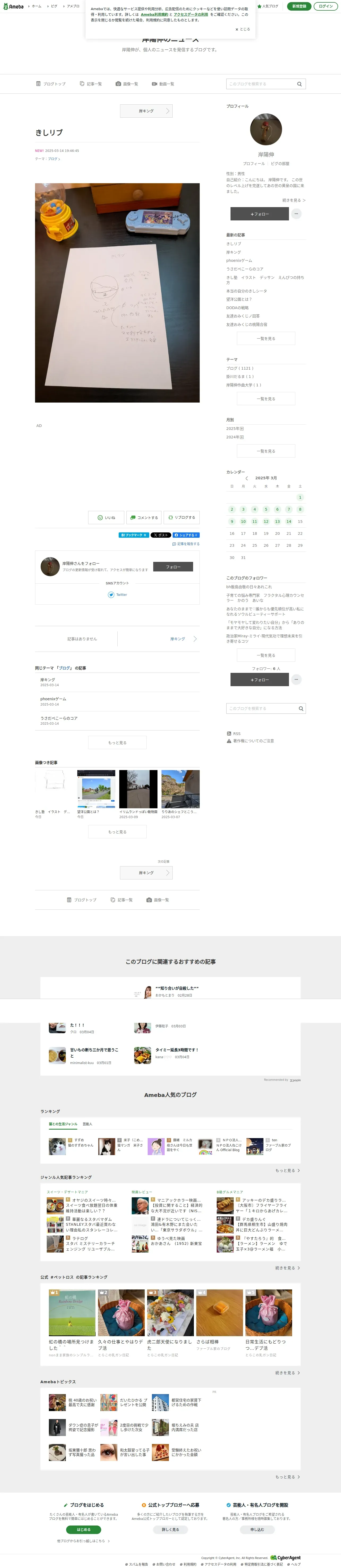The height and width of the screenshot is (1568, 341).
Task: Open the 記事一覧 tab in the top navigation
Action: [91, 84]
